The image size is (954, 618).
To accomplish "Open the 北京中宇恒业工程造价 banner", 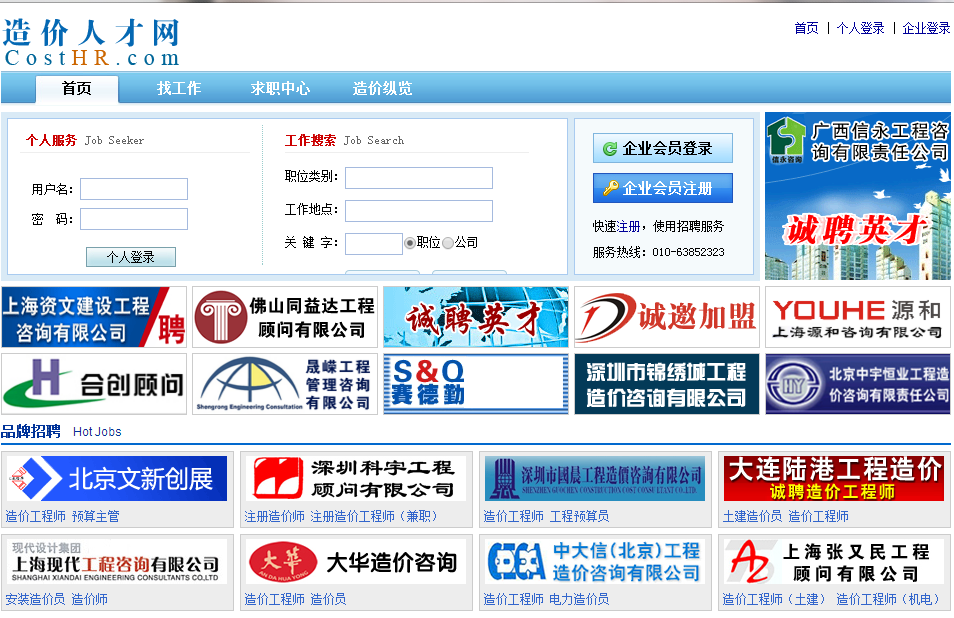I will pyautogui.click(x=858, y=384).
